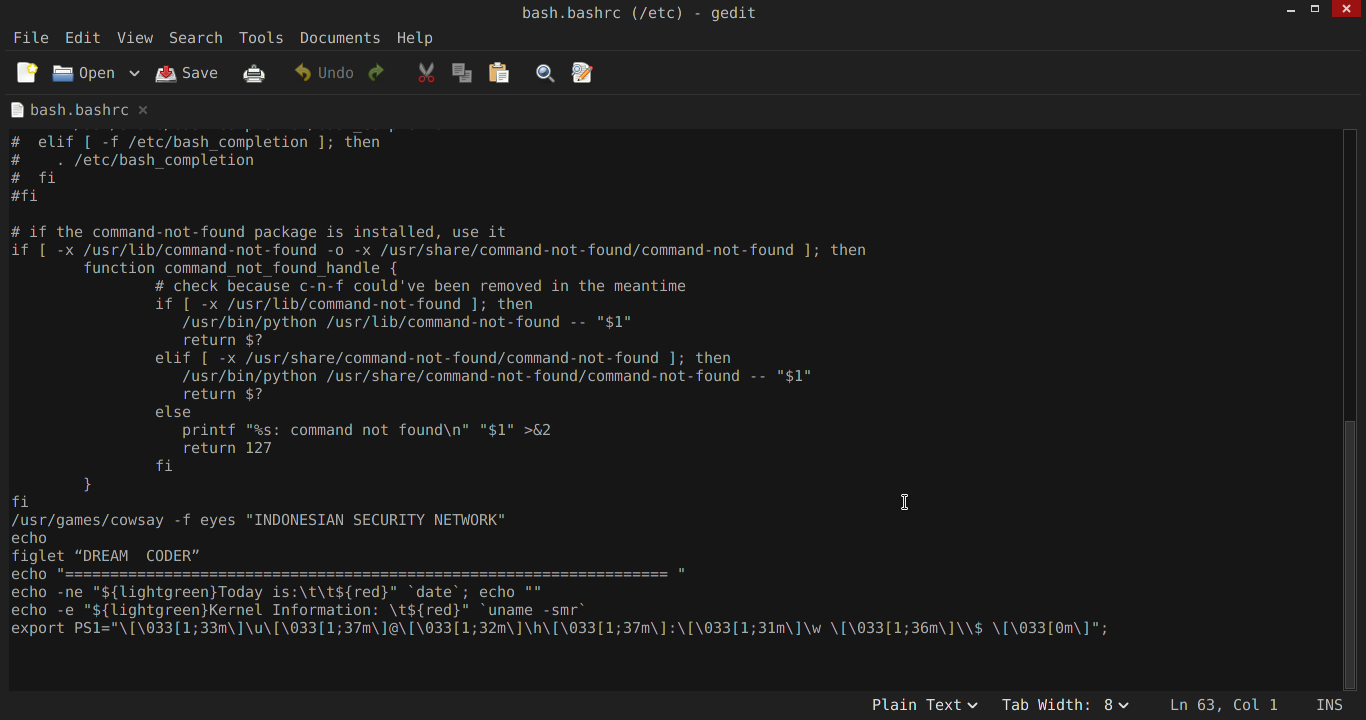This screenshot has height=720, width=1366.
Task: Open Find using the magnifier icon
Action: pyautogui.click(x=545, y=72)
